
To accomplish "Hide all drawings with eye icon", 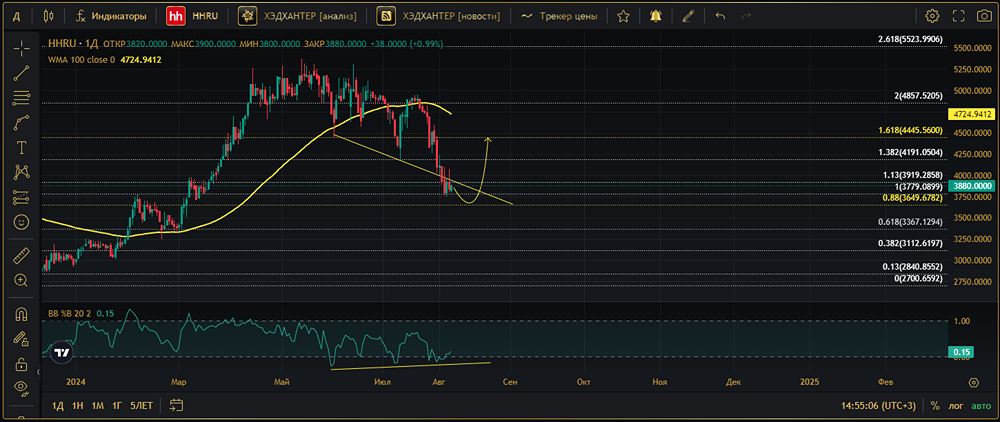I will [21, 388].
